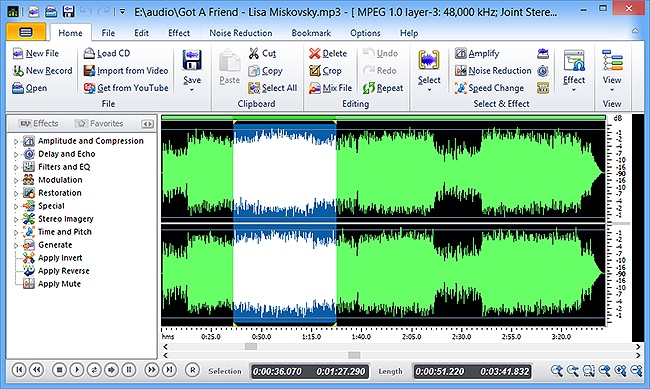Click the Zoom In magnifier icon
Image resolution: width=650 pixels, height=389 pixels.
(557, 370)
